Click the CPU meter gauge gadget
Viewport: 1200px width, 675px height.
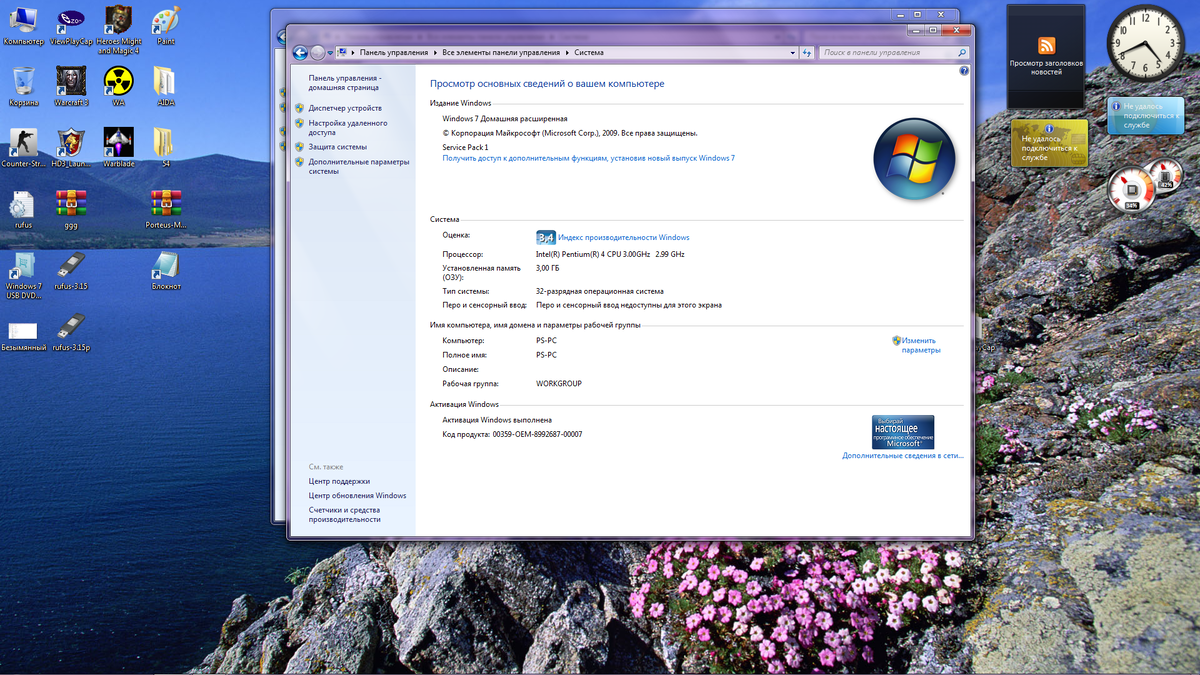coord(1131,189)
